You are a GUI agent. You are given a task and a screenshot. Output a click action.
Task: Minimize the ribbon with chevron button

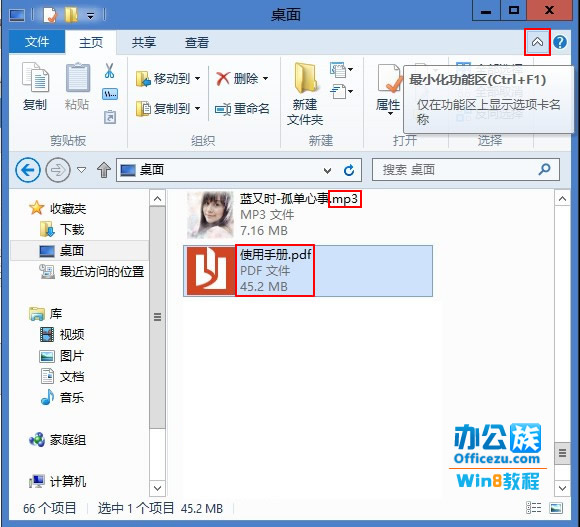coord(537,42)
